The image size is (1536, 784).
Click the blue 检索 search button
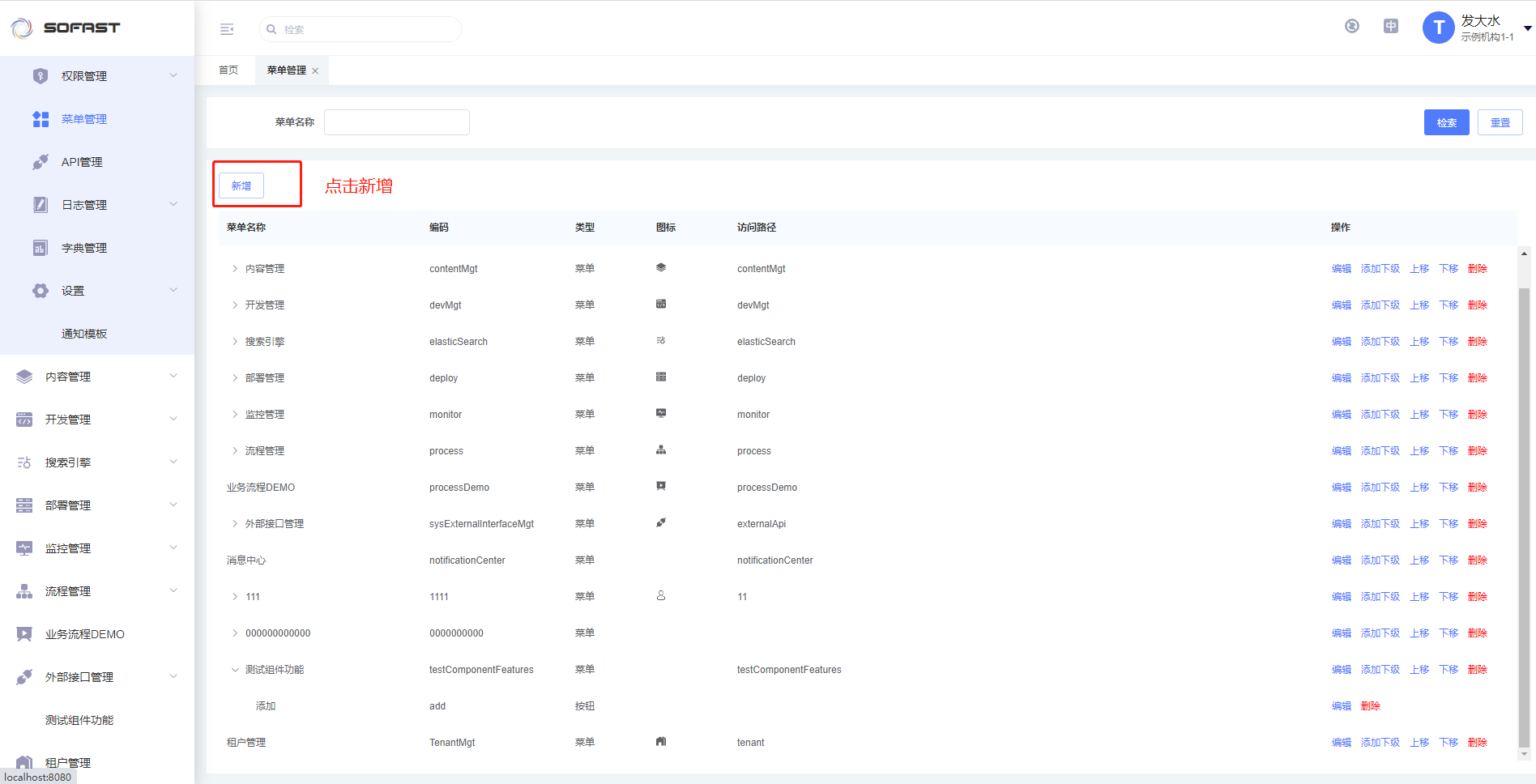tap(1446, 123)
